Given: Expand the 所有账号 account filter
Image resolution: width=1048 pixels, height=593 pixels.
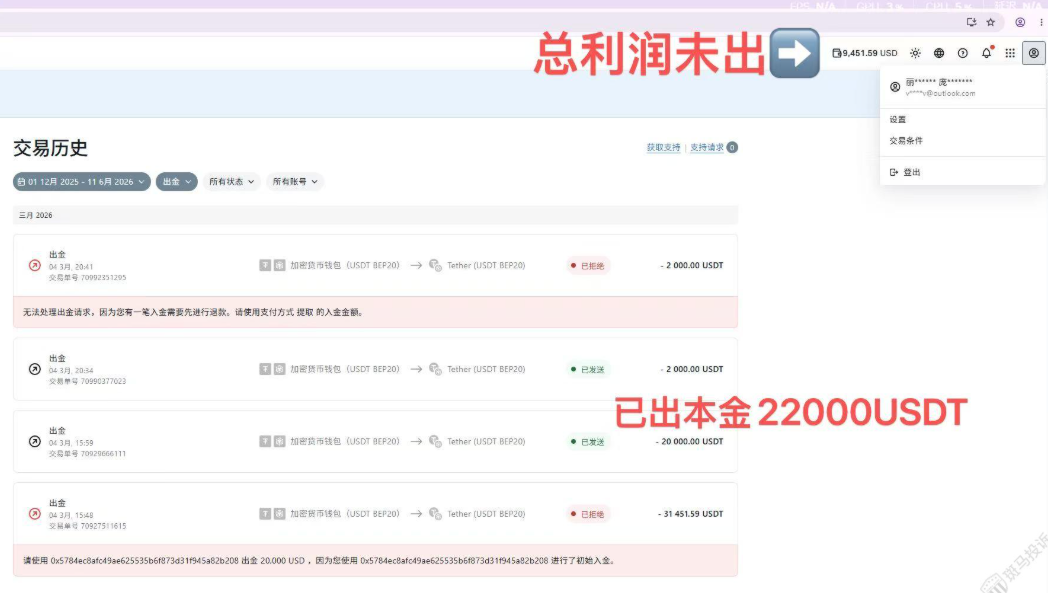Looking at the screenshot, I should tap(295, 182).
